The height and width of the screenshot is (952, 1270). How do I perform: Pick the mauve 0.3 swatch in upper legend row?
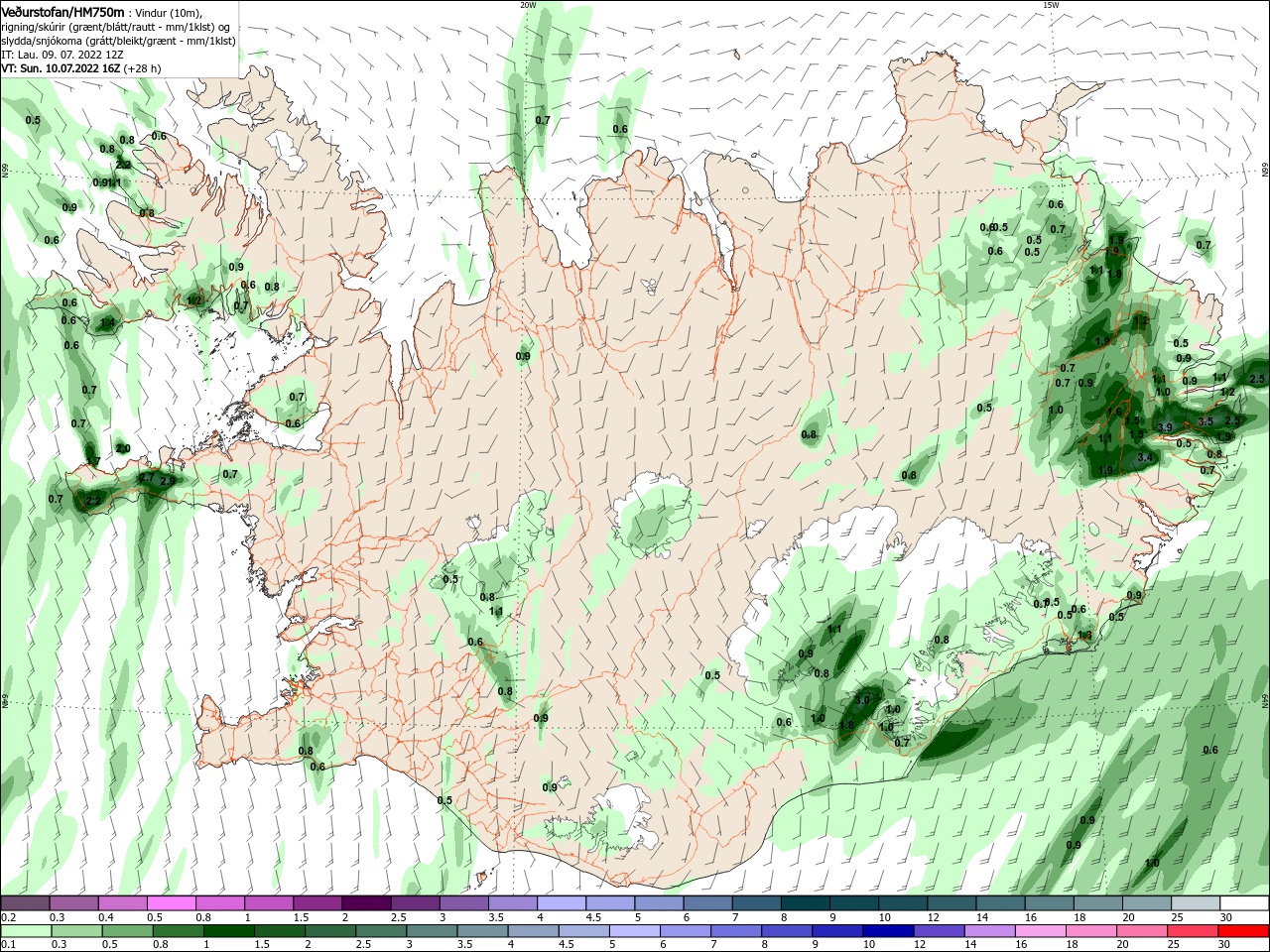[73, 903]
